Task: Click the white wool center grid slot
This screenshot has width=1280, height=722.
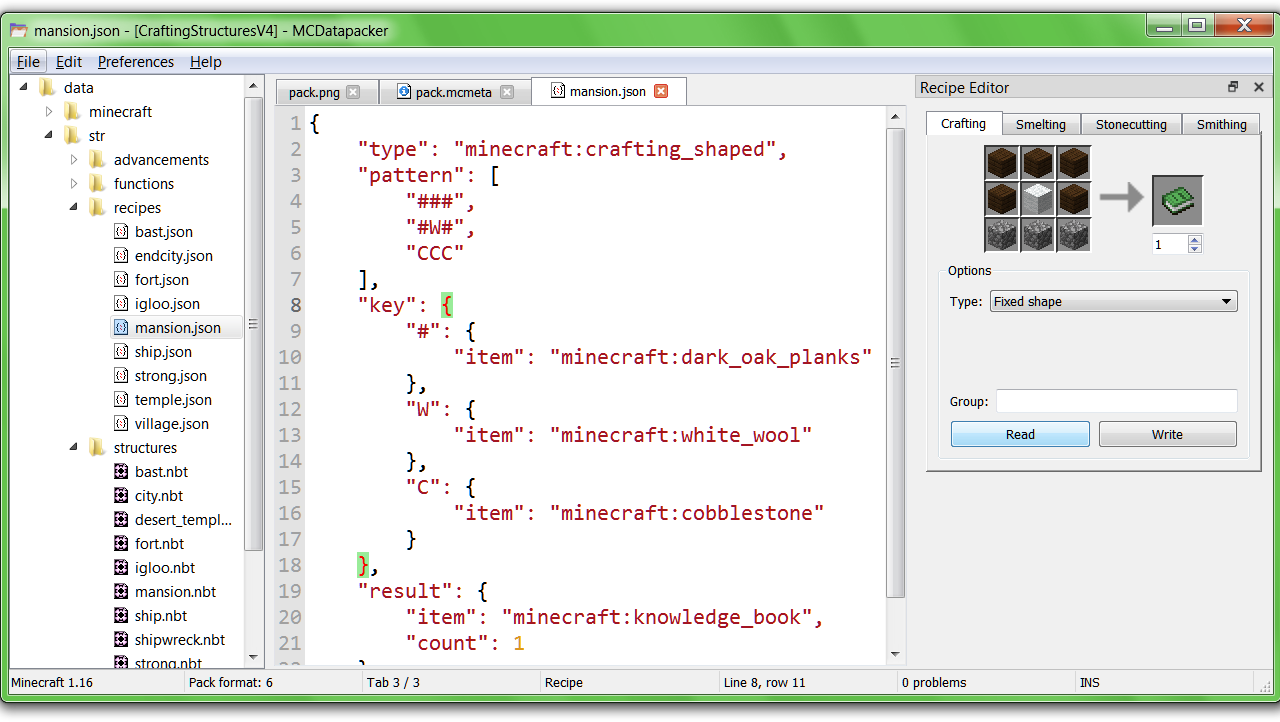Action: point(1037,199)
